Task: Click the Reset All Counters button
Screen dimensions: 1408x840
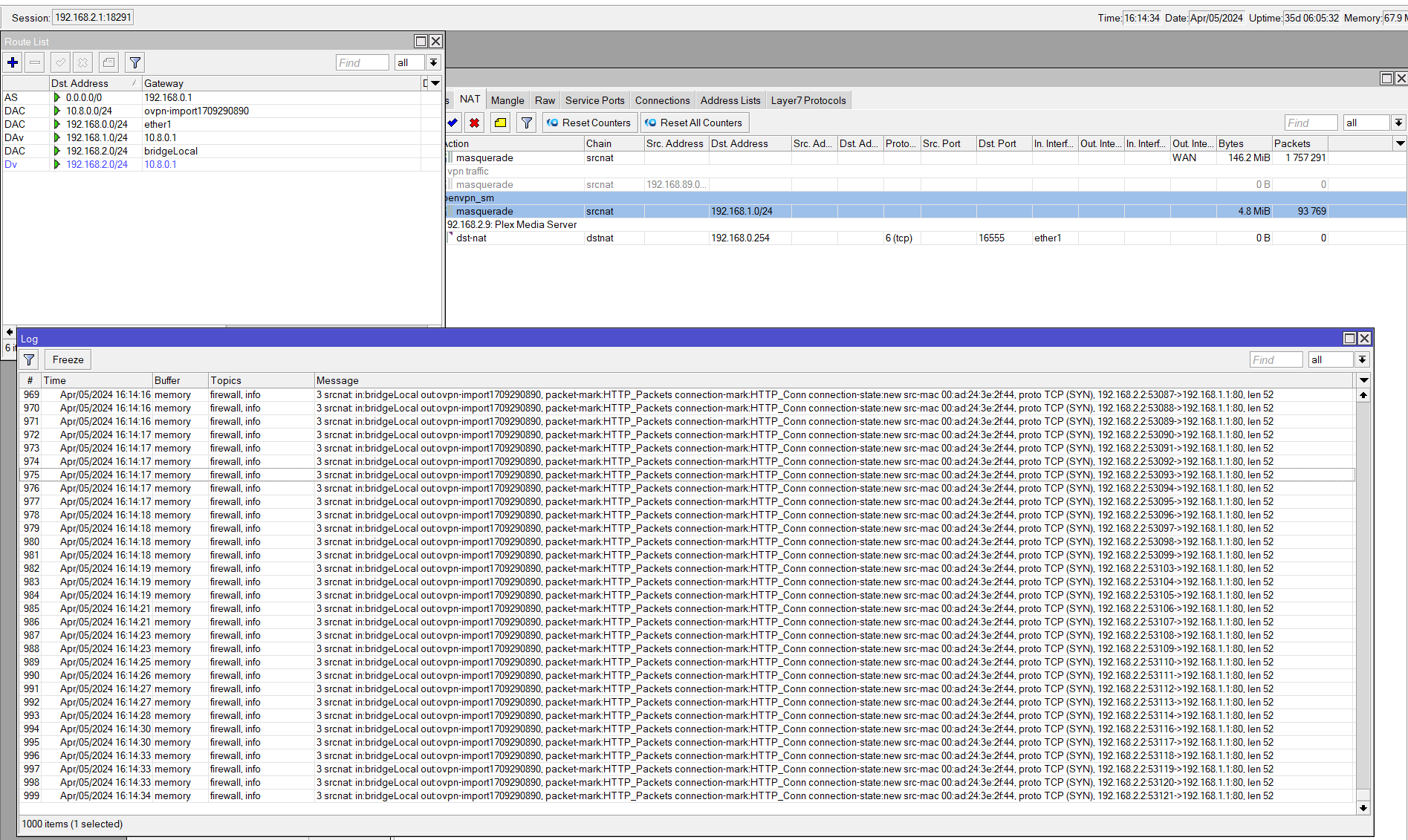Action: tap(694, 123)
